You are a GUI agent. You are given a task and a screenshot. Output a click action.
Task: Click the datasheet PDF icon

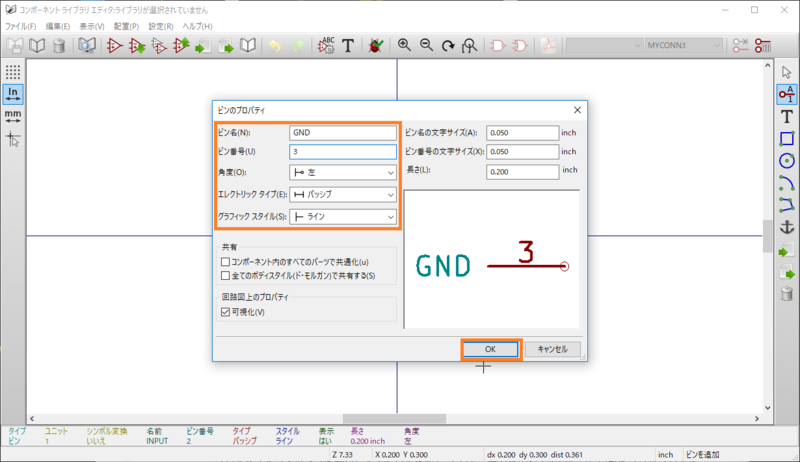click(548, 45)
